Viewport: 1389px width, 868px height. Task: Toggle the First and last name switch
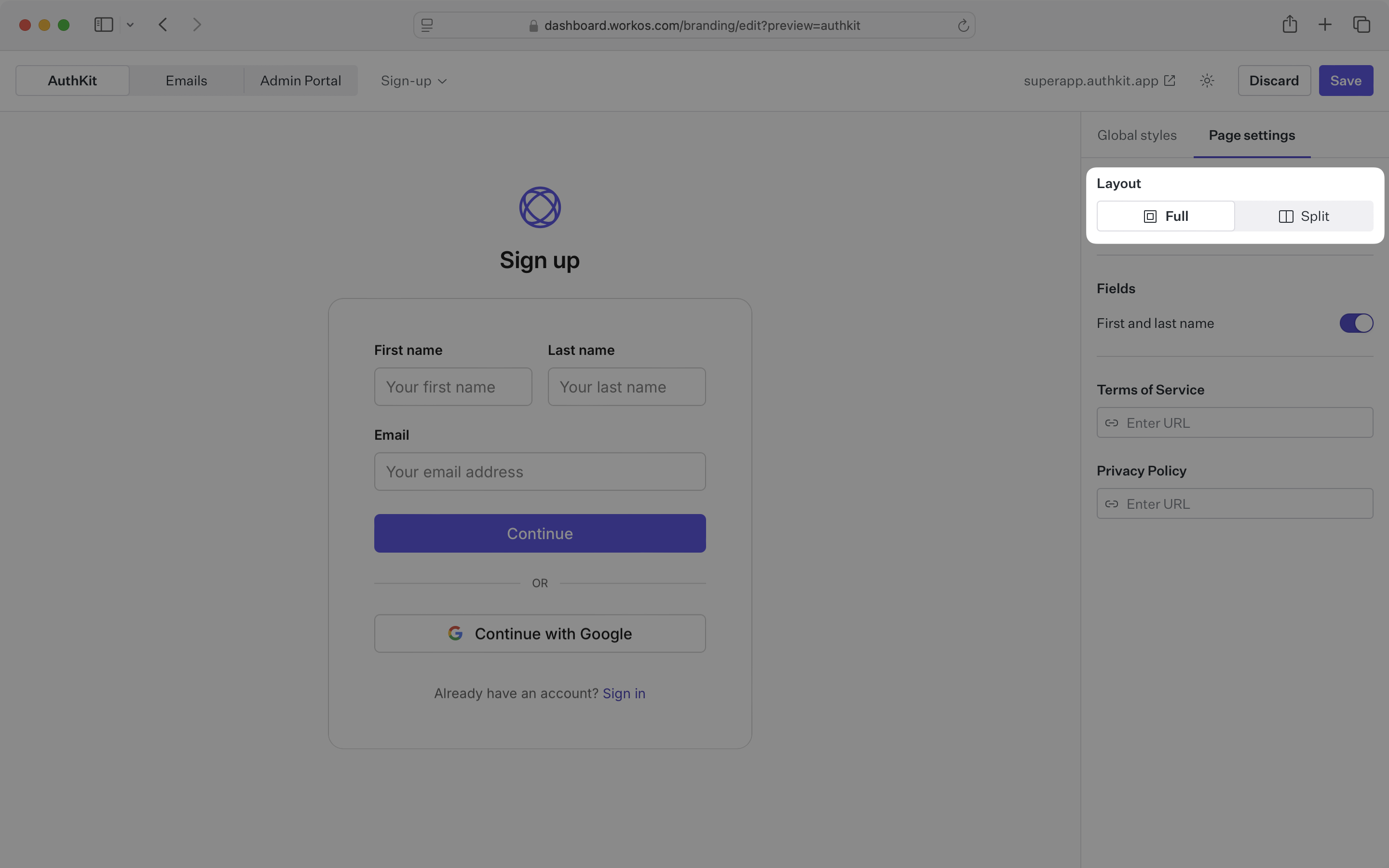point(1356,323)
